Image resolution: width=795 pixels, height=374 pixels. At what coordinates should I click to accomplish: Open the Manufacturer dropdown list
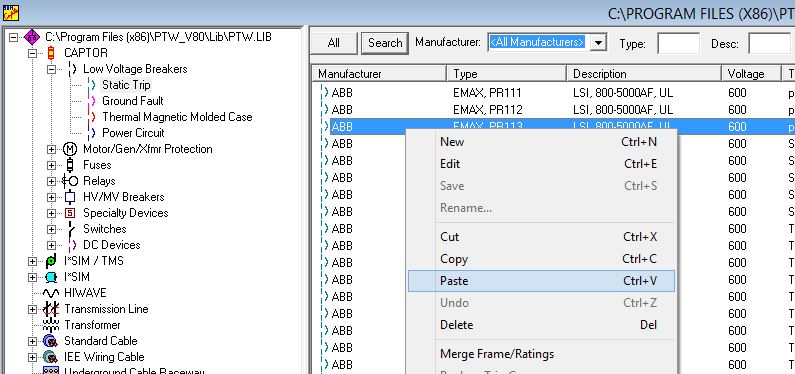[599, 43]
